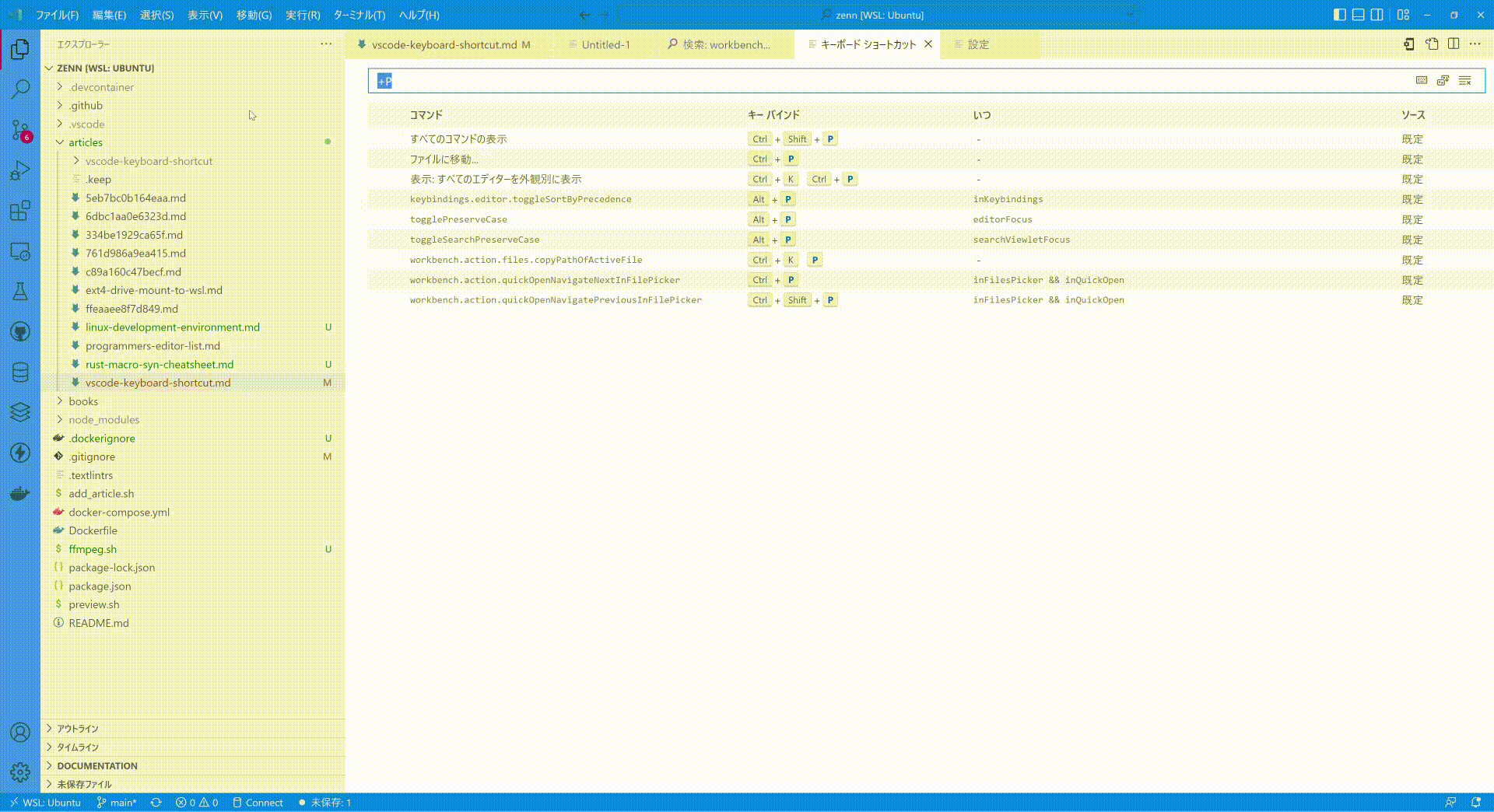Viewport: 1494px width, 812px height.
Task: Open Run and Debug view
Action: [x=20, y=170]
